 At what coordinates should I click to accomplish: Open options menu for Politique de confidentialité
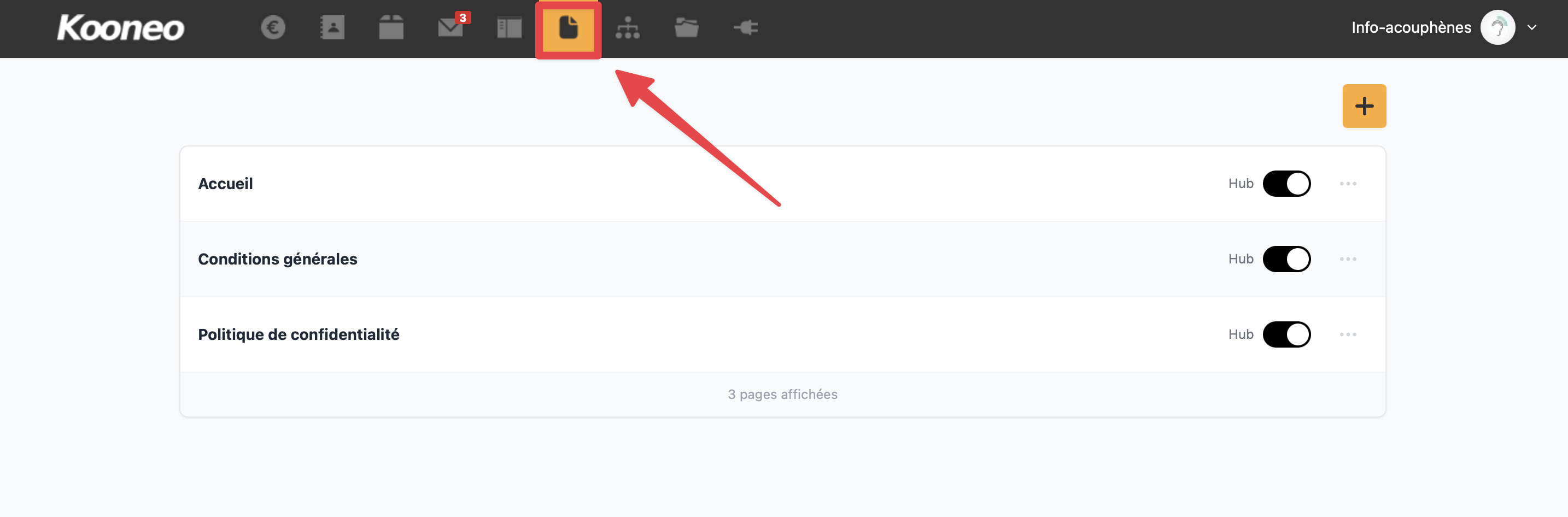coord(1348,334)
